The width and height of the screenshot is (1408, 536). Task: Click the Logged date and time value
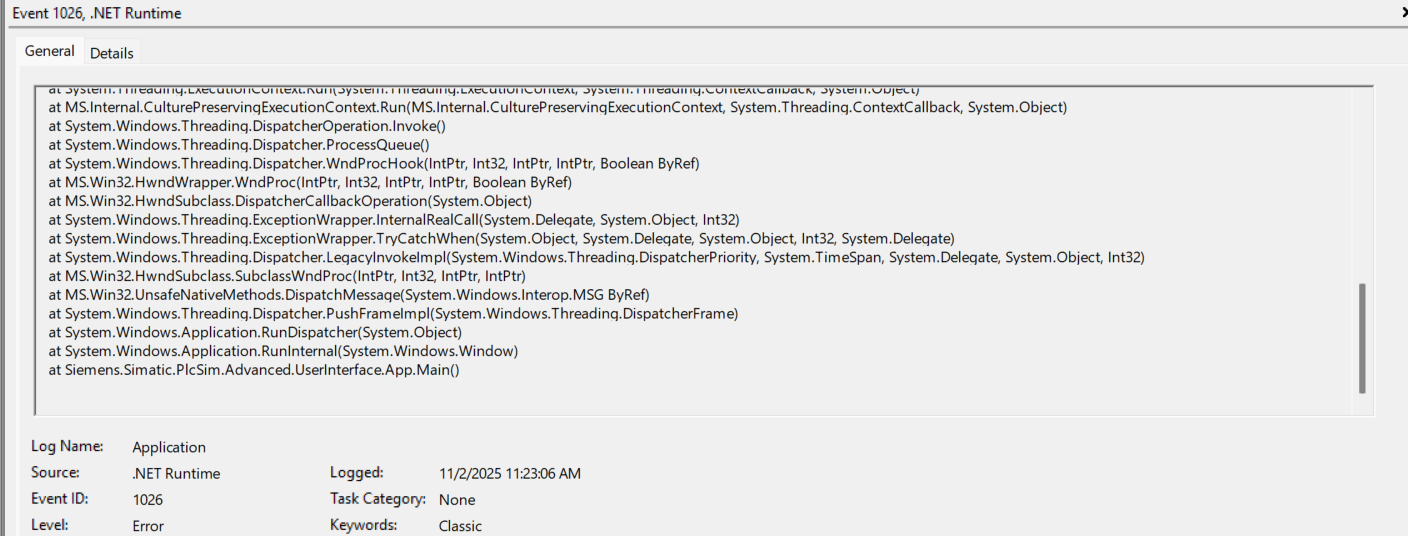tap(509, 473)
